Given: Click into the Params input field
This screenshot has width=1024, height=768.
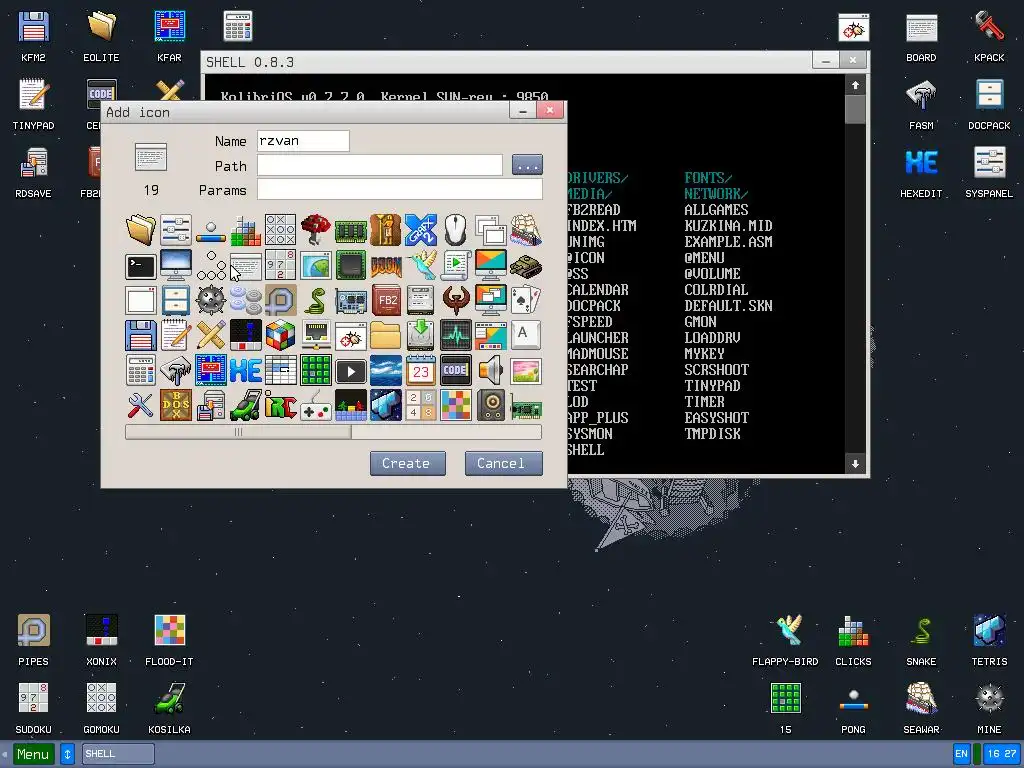Looking at the screenshot, I should point(400,189).
